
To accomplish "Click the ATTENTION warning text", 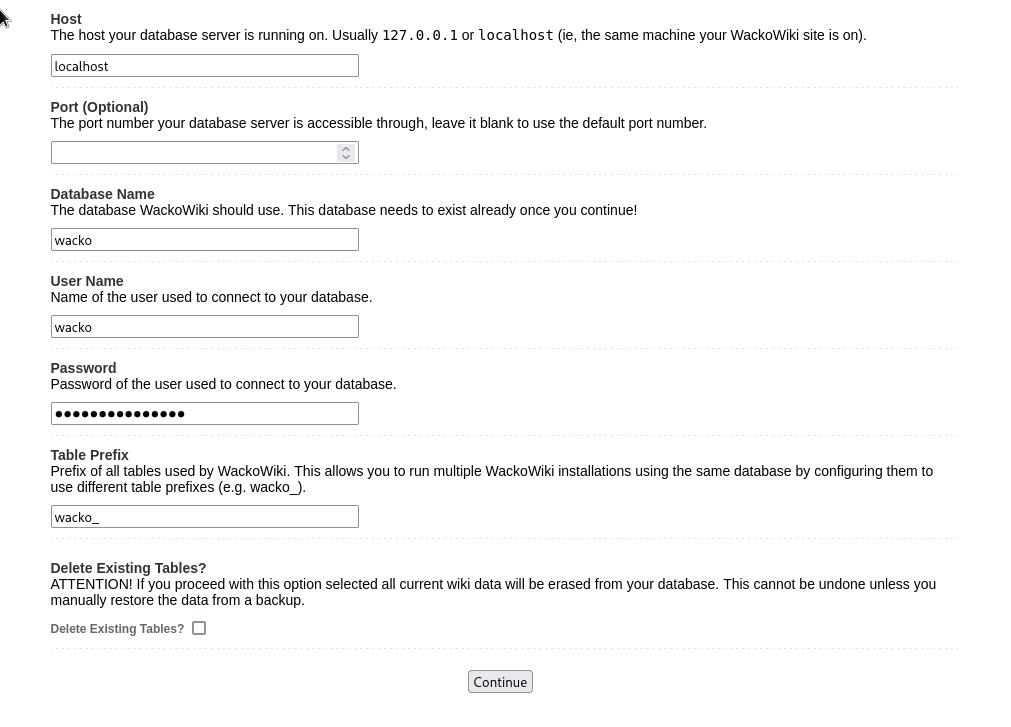I will pyautogui.click(x=493, y=592).
